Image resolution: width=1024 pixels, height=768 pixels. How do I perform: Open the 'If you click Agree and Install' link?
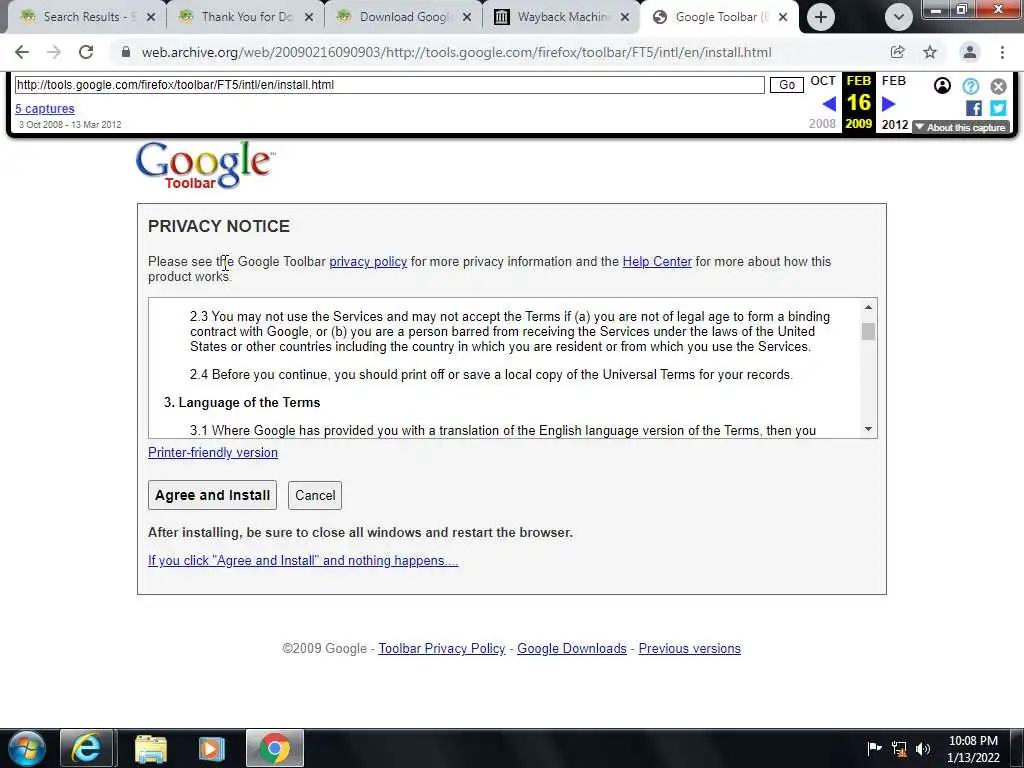coord(303,560)
